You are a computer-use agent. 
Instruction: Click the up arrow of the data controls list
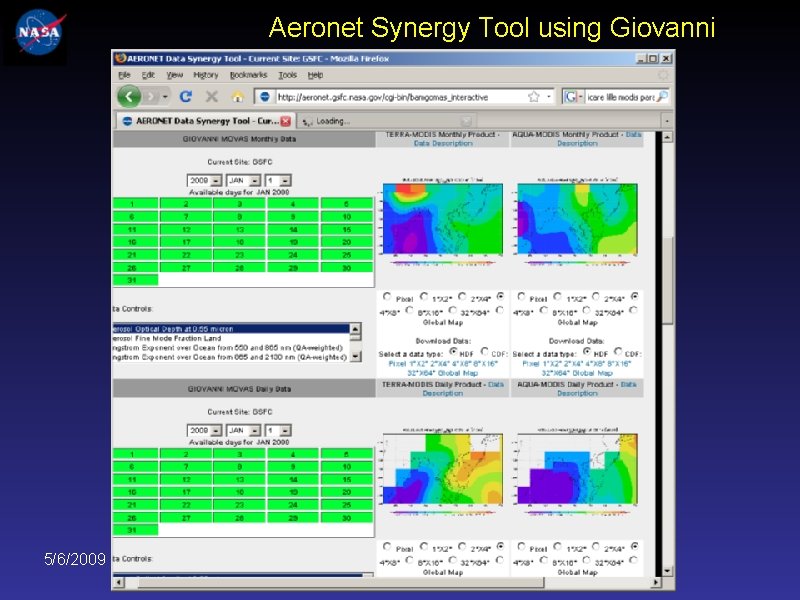(x=356, y=328)
